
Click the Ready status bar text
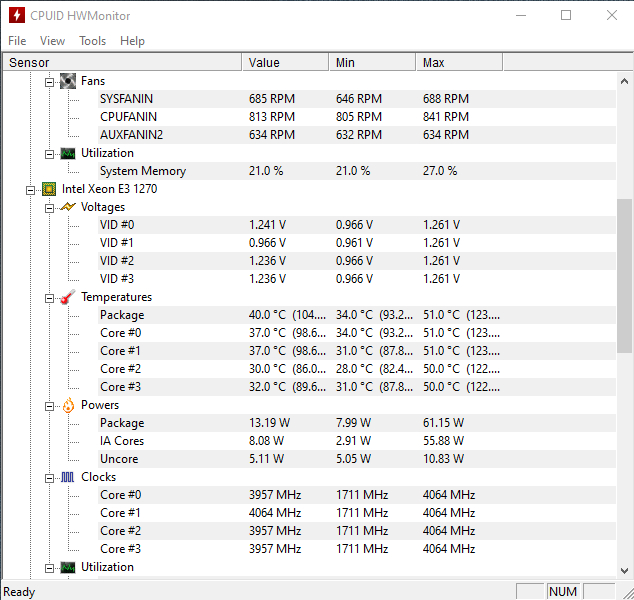(19, 592)
